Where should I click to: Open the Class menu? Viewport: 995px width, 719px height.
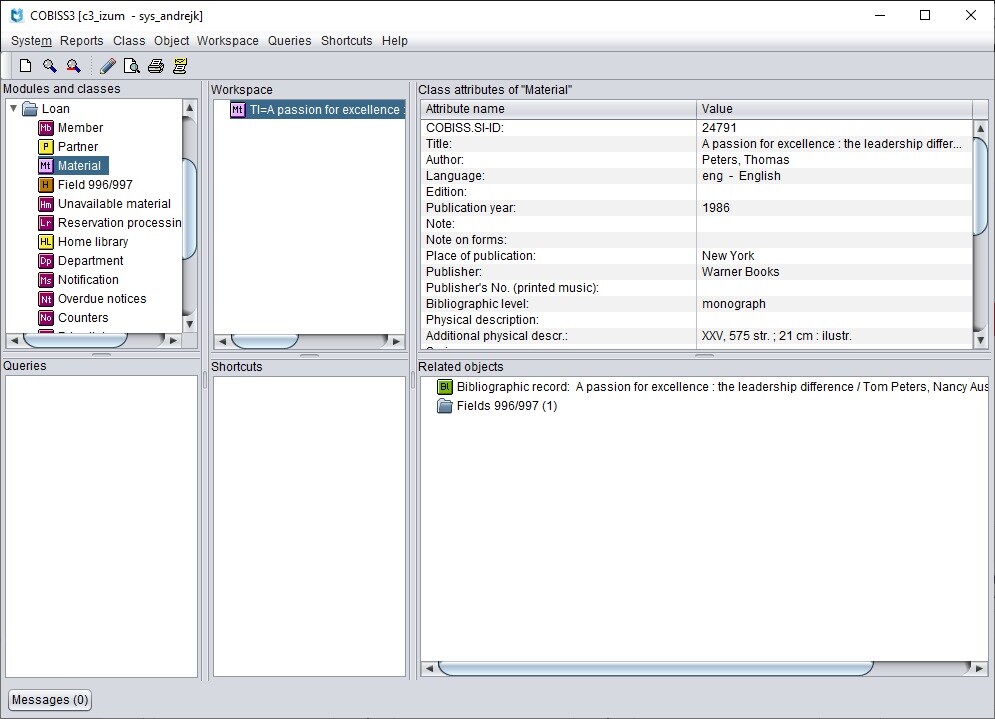pos(129,41)
